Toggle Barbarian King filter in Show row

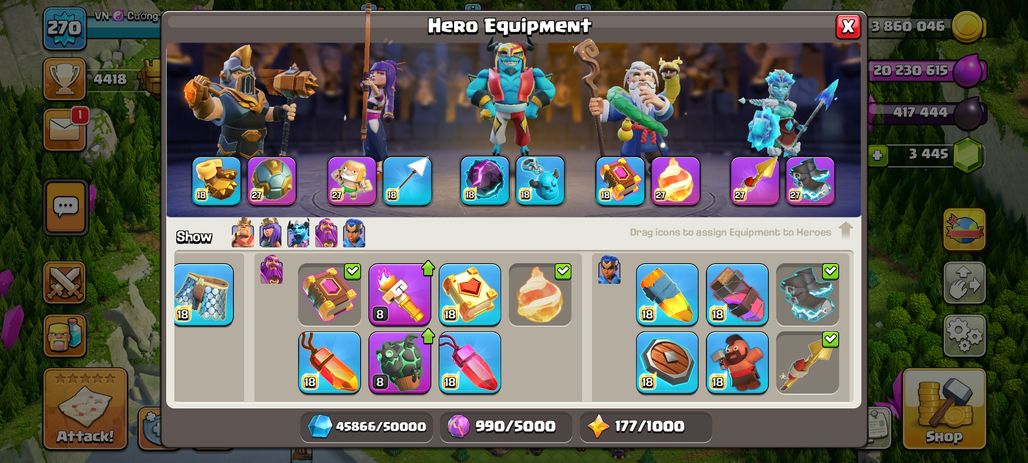tap(243, 233)
